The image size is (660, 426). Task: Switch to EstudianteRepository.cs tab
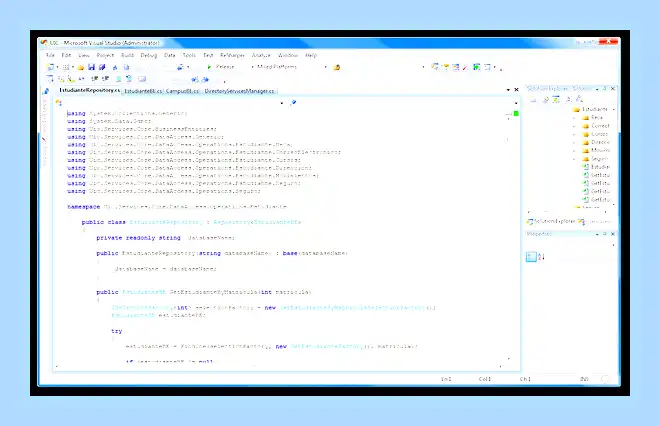(x=89, y=91)
